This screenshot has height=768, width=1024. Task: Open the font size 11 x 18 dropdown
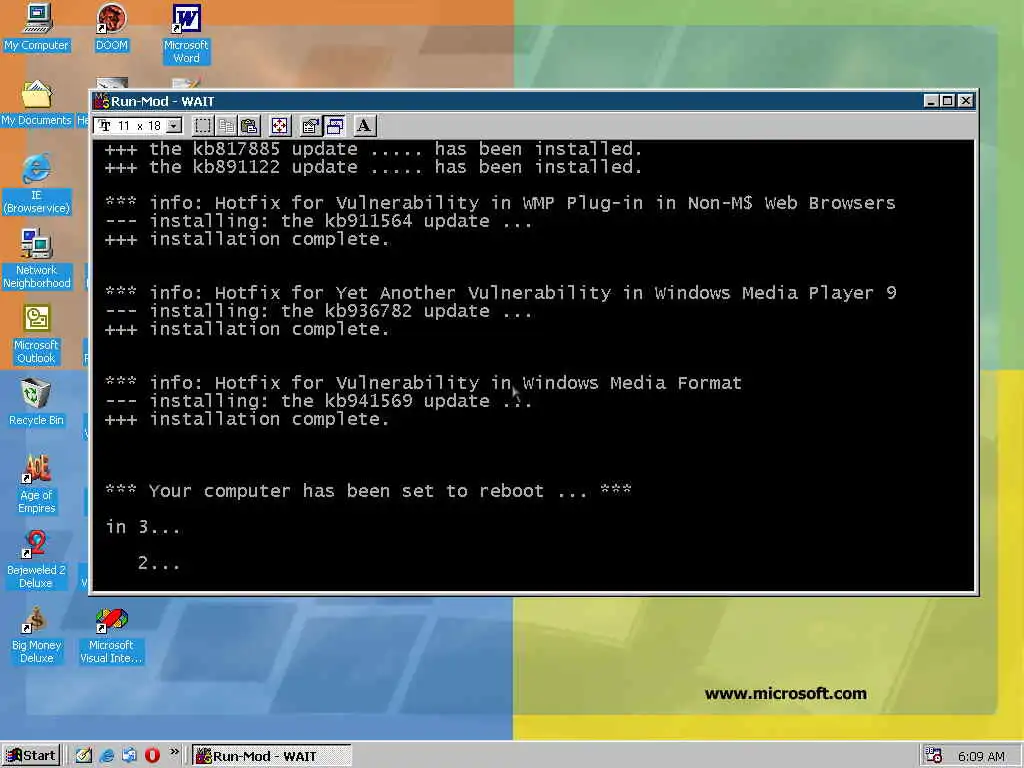coord(174,125)
